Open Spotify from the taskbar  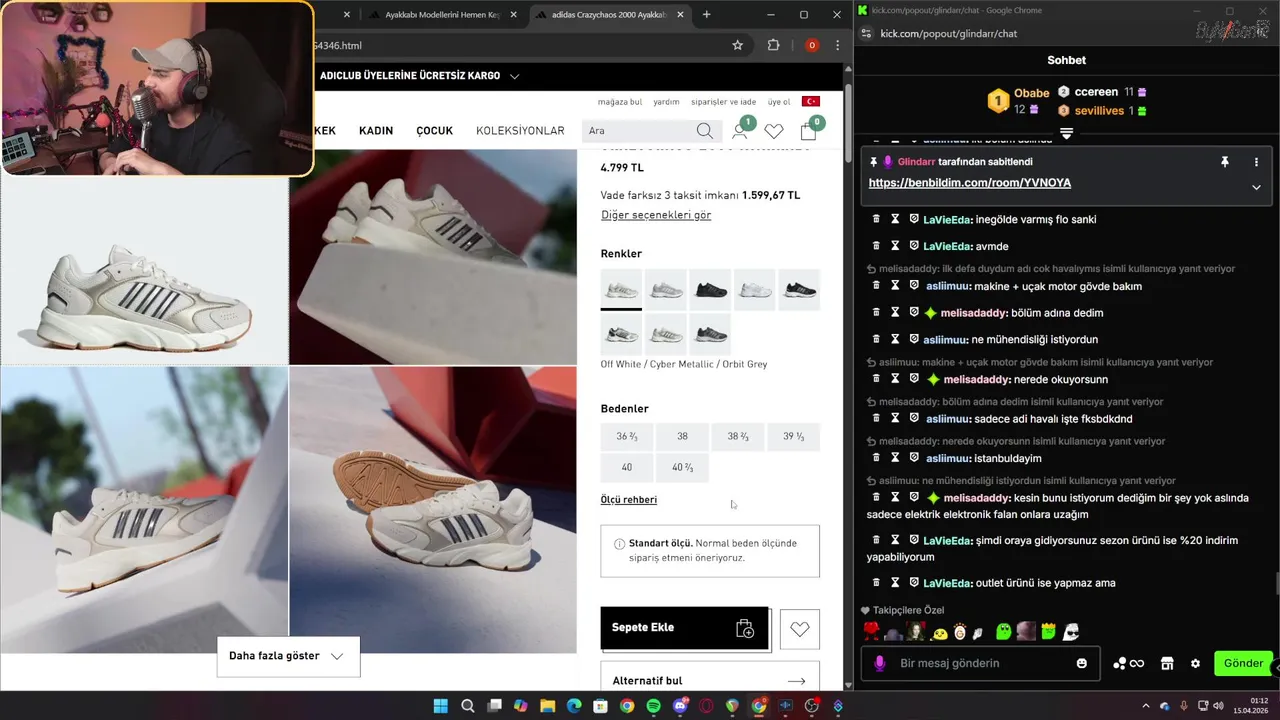(x=653, y=706)
